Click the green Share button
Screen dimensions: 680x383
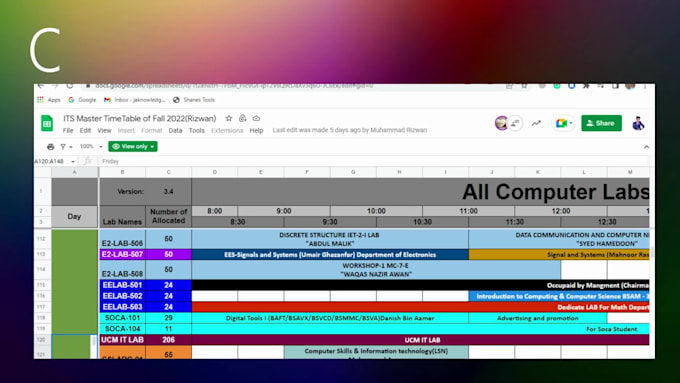[601, 123]
